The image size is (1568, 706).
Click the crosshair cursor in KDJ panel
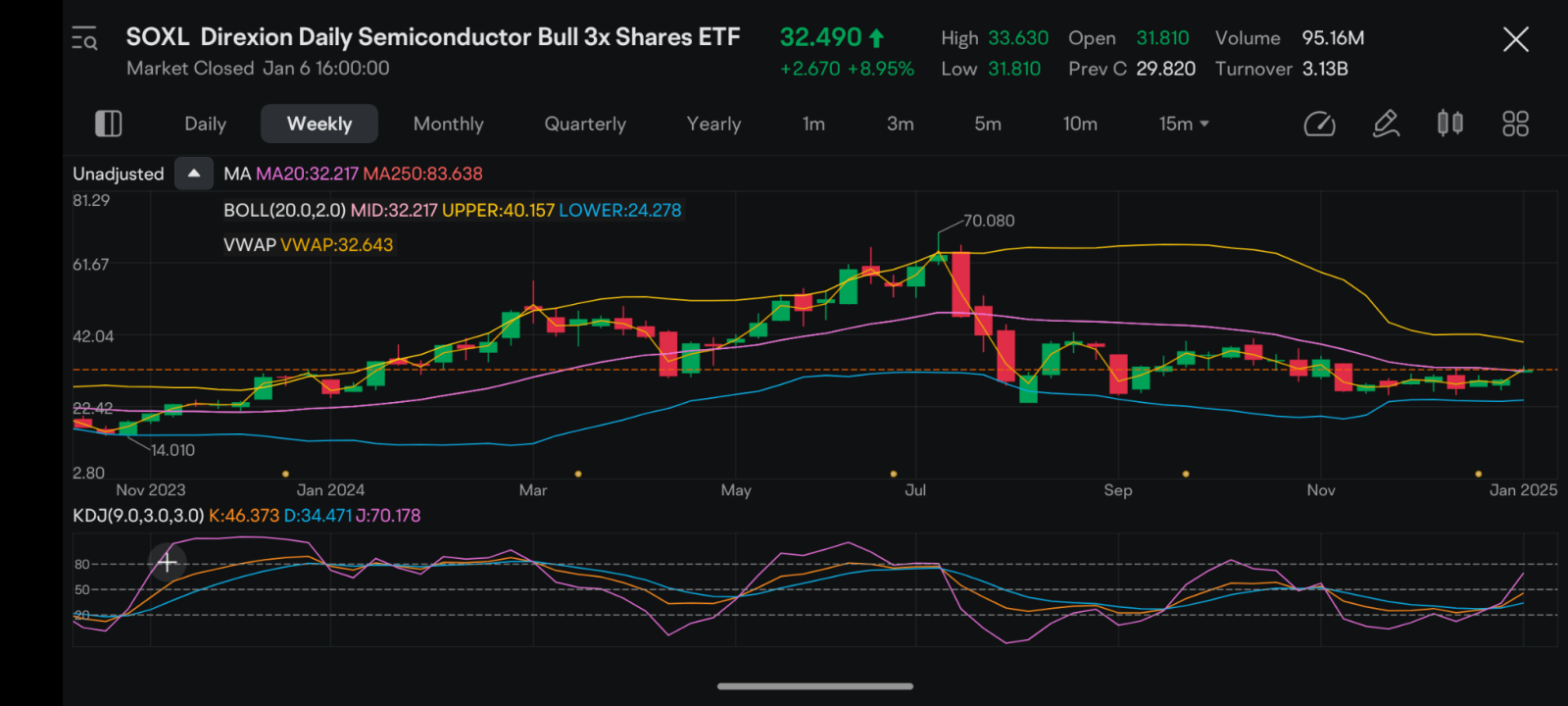167,562
